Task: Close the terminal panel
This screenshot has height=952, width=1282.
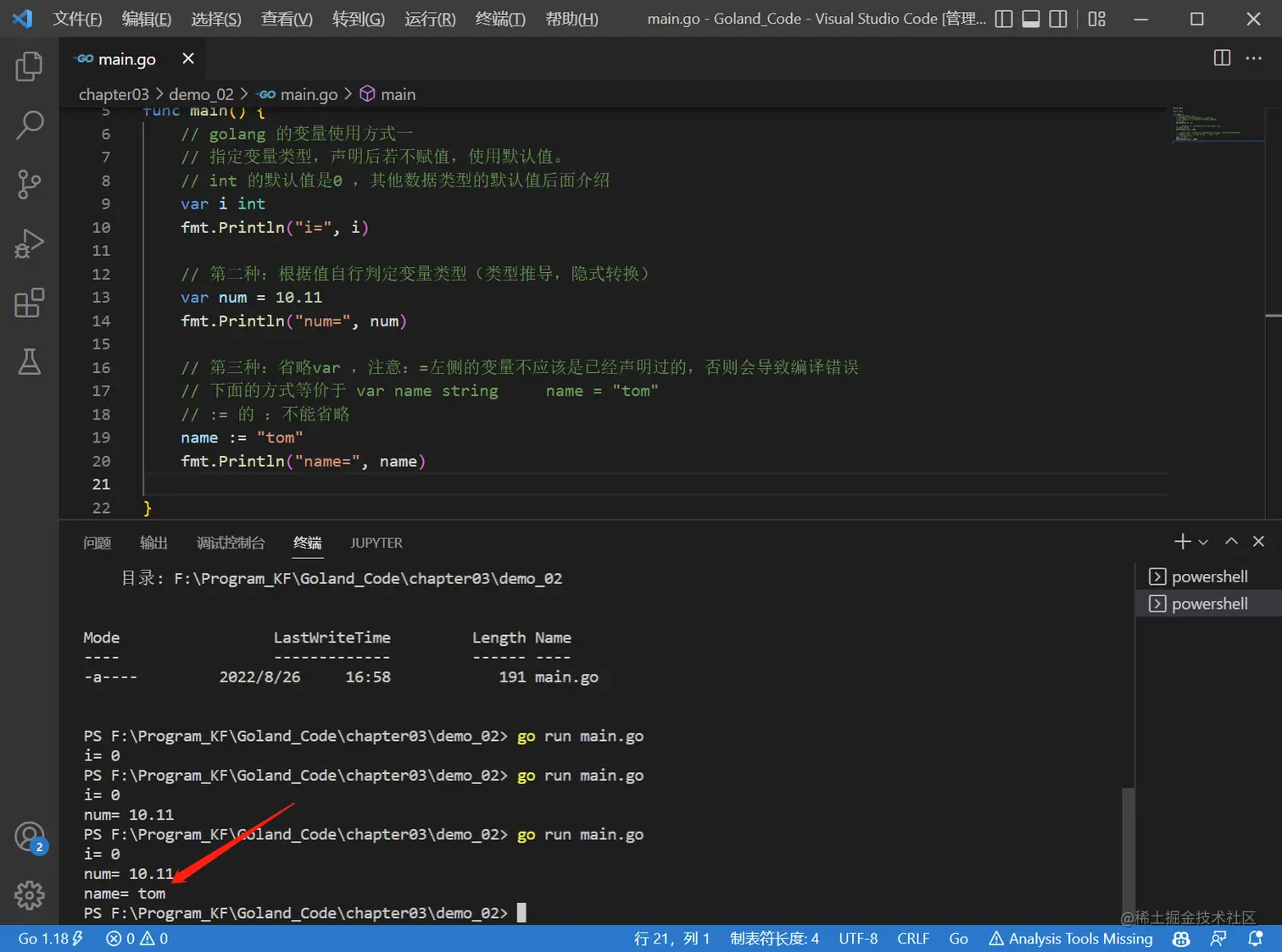Action: click(1258, 541)
